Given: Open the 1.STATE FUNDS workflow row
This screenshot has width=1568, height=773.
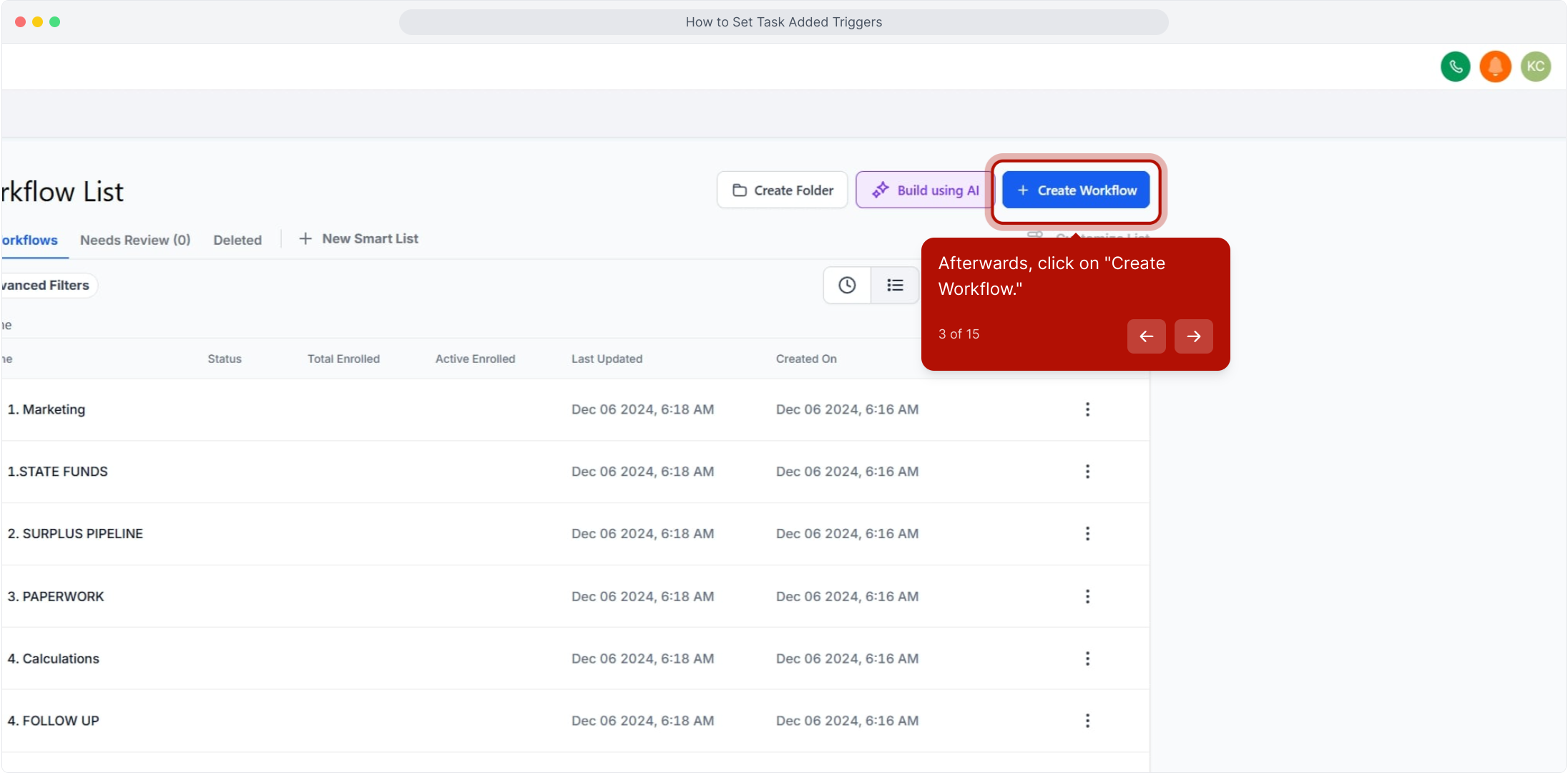Looking at the screenshot, I should pyautogui.click(x=57, y=472).
